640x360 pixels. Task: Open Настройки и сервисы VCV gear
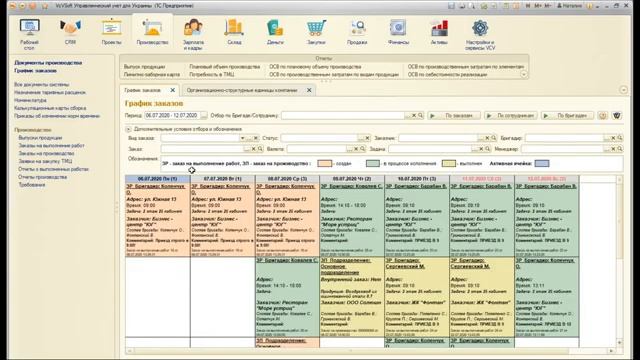pyautogui.click(x=480, y=34)
